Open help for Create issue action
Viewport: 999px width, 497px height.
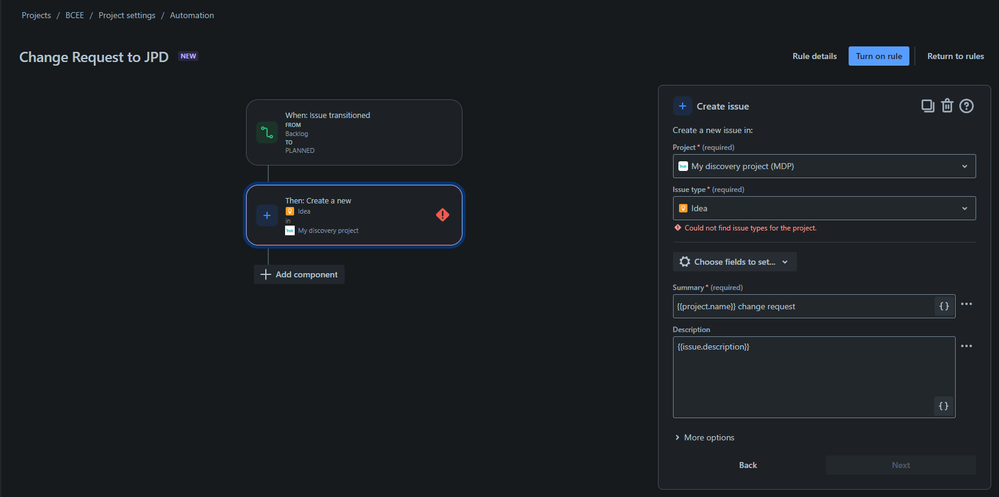(967, 106)
